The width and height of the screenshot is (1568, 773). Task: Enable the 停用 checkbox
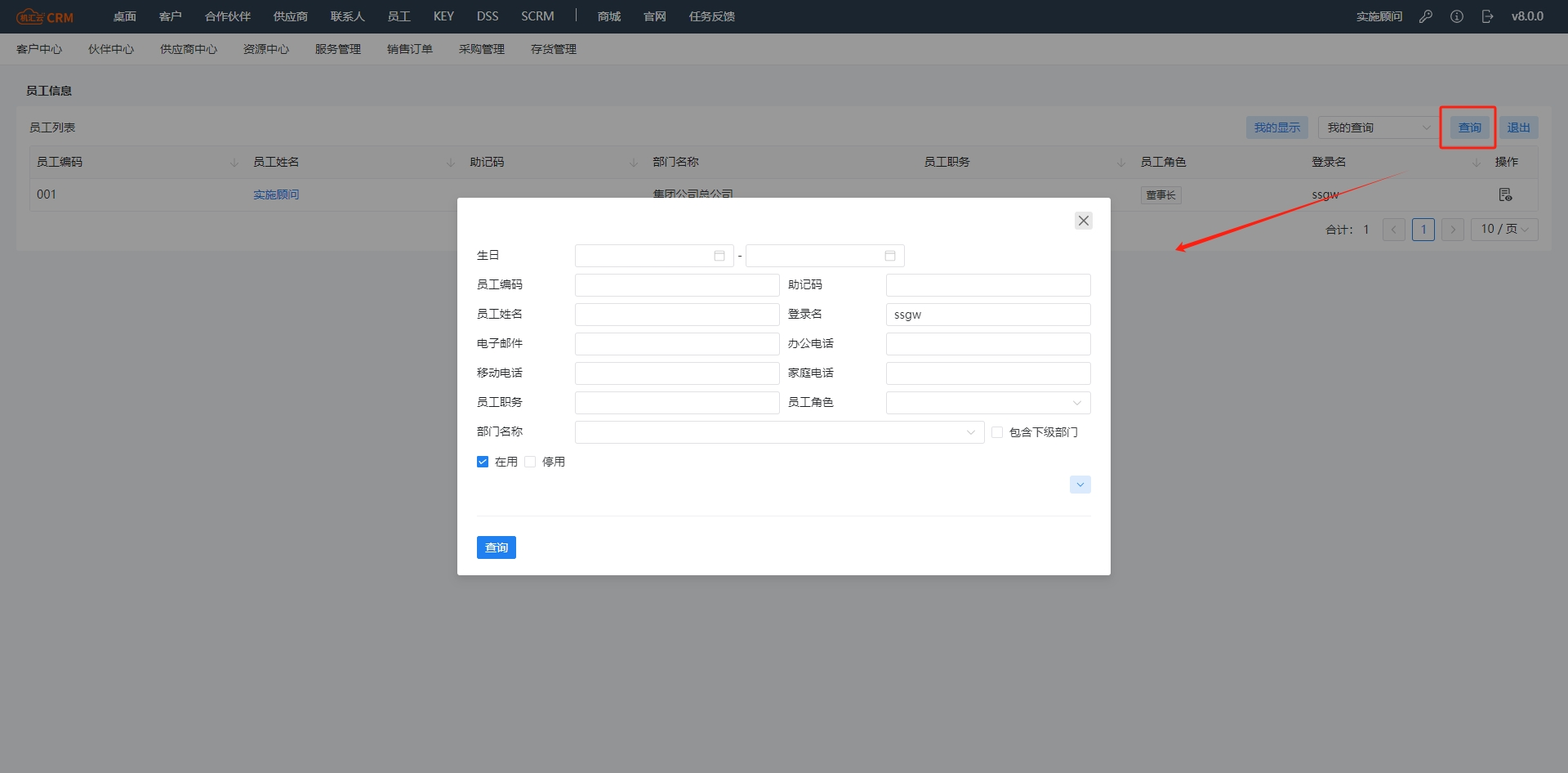531,462
